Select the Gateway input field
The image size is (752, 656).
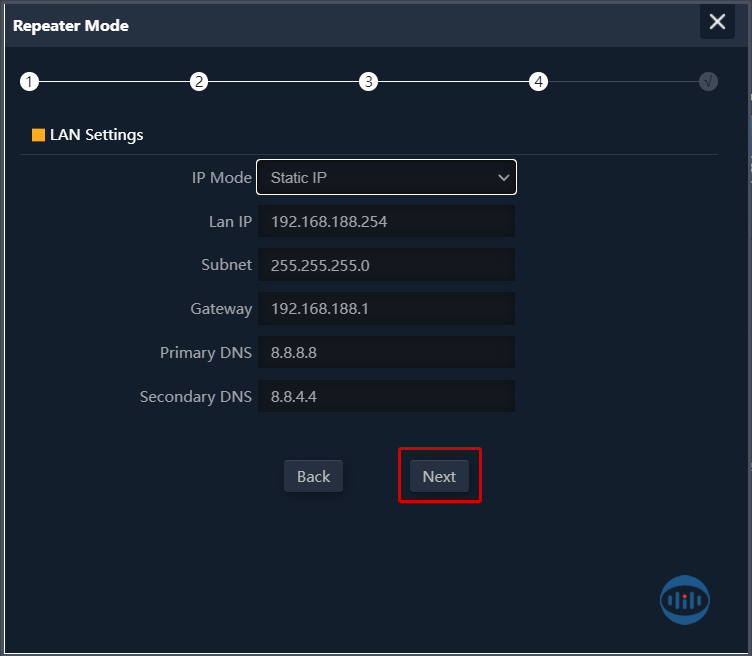tap(386, 309)
